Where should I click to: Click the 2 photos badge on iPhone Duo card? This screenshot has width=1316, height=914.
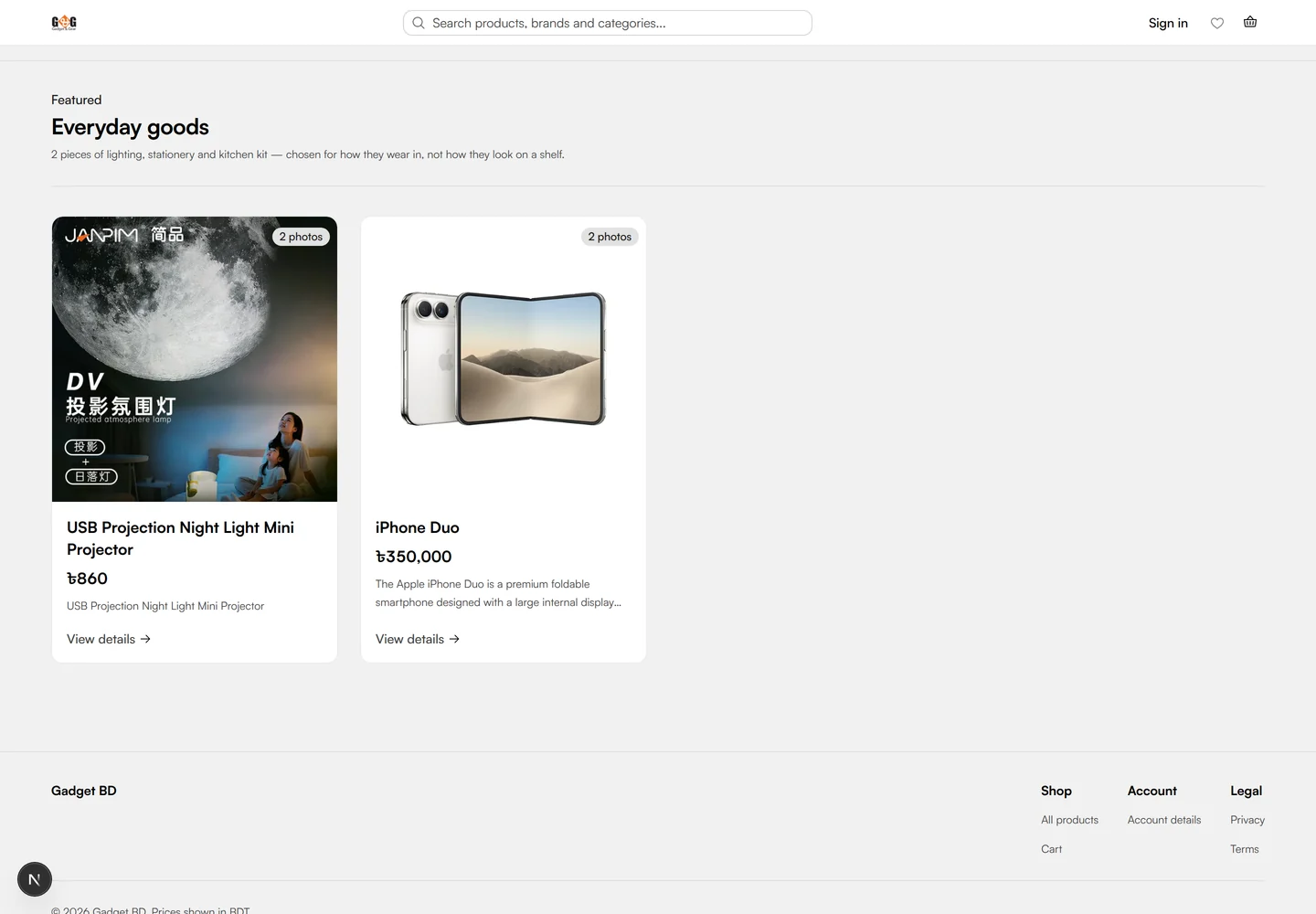pyautogui.click(x=610, y=237)
